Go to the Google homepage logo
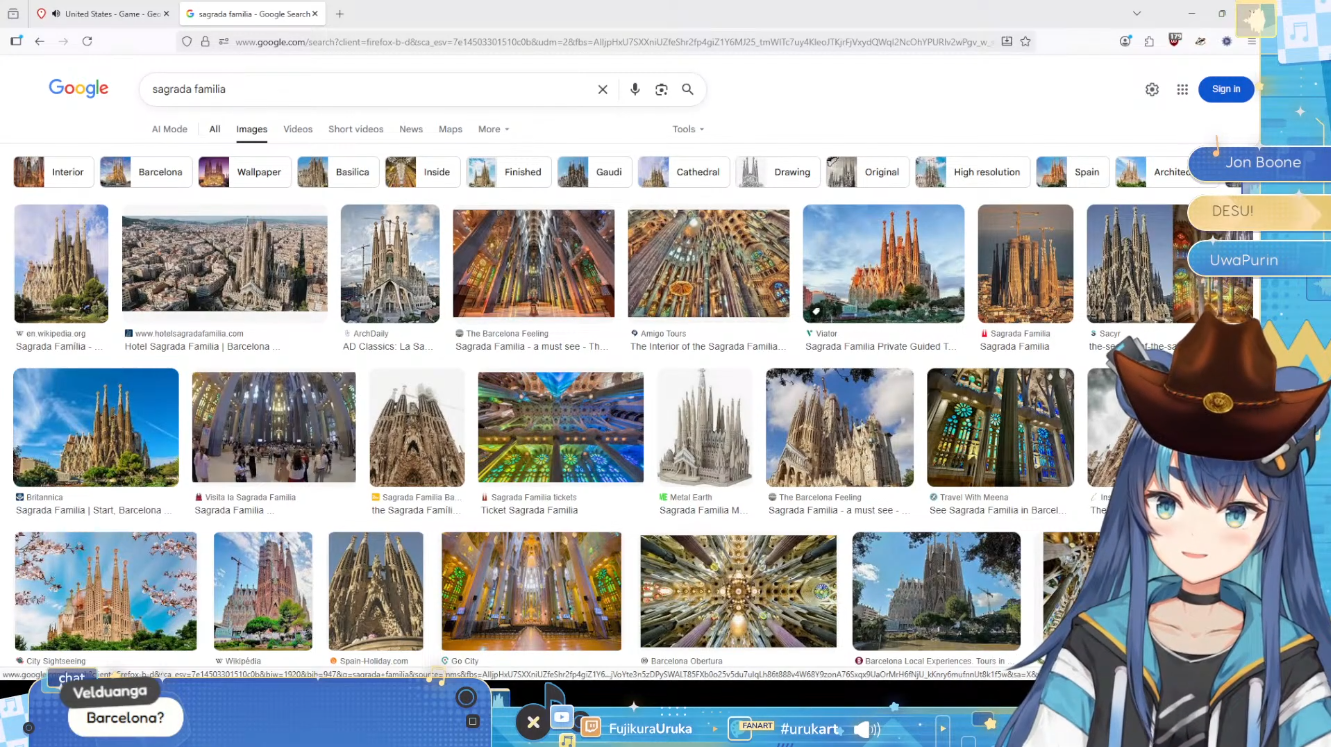 pyautogui.click(x=79, y=89)
